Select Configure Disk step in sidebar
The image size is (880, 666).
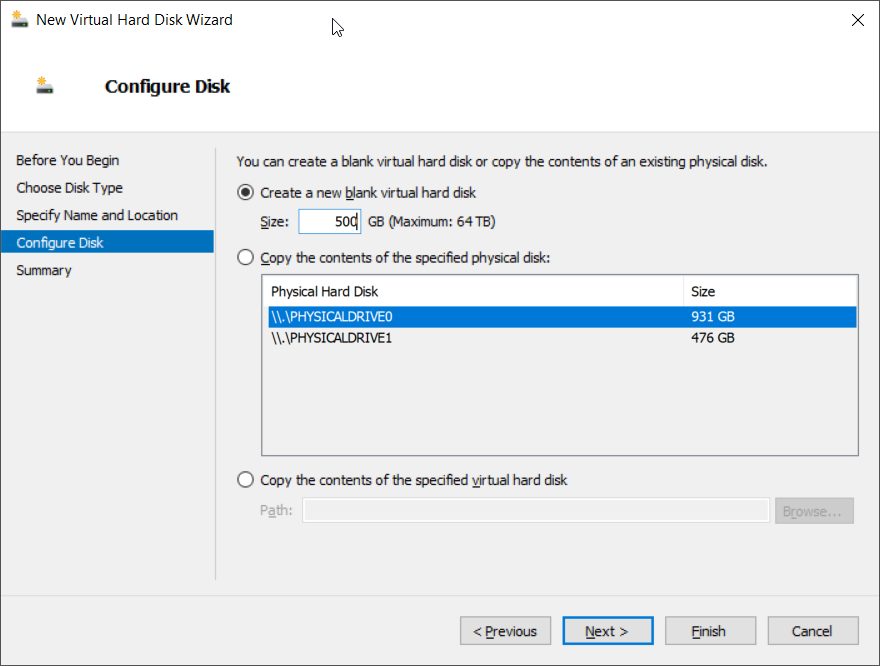[107, 242]
